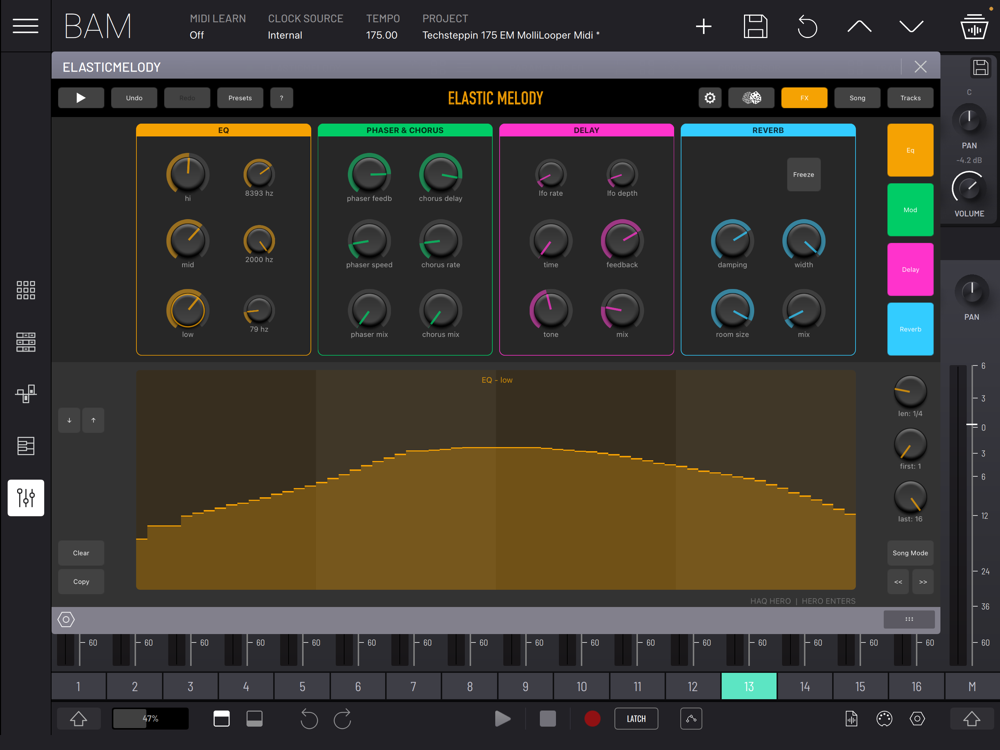Toggle the reverb Freeze button
Viewport: 1000px width, 750px height.
(803, 175)
